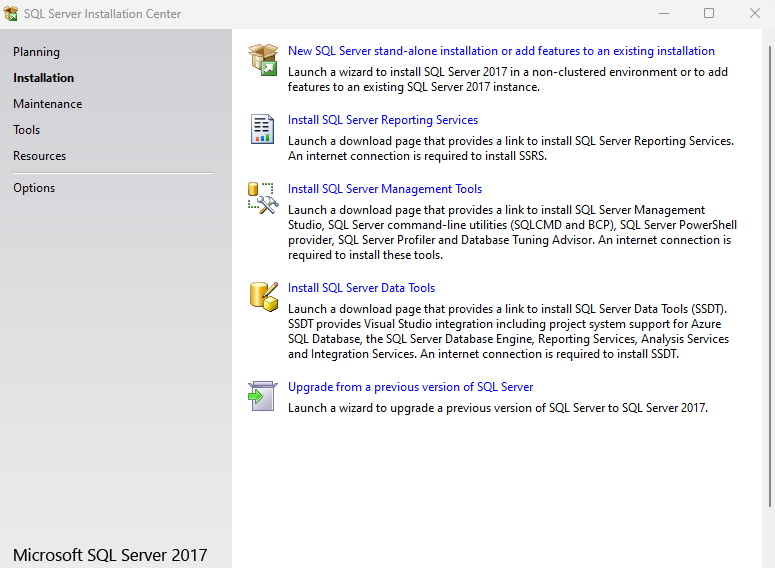Open Install SQL Server Data Tools link
775x568 pixels.
click(x=361, y=288)
